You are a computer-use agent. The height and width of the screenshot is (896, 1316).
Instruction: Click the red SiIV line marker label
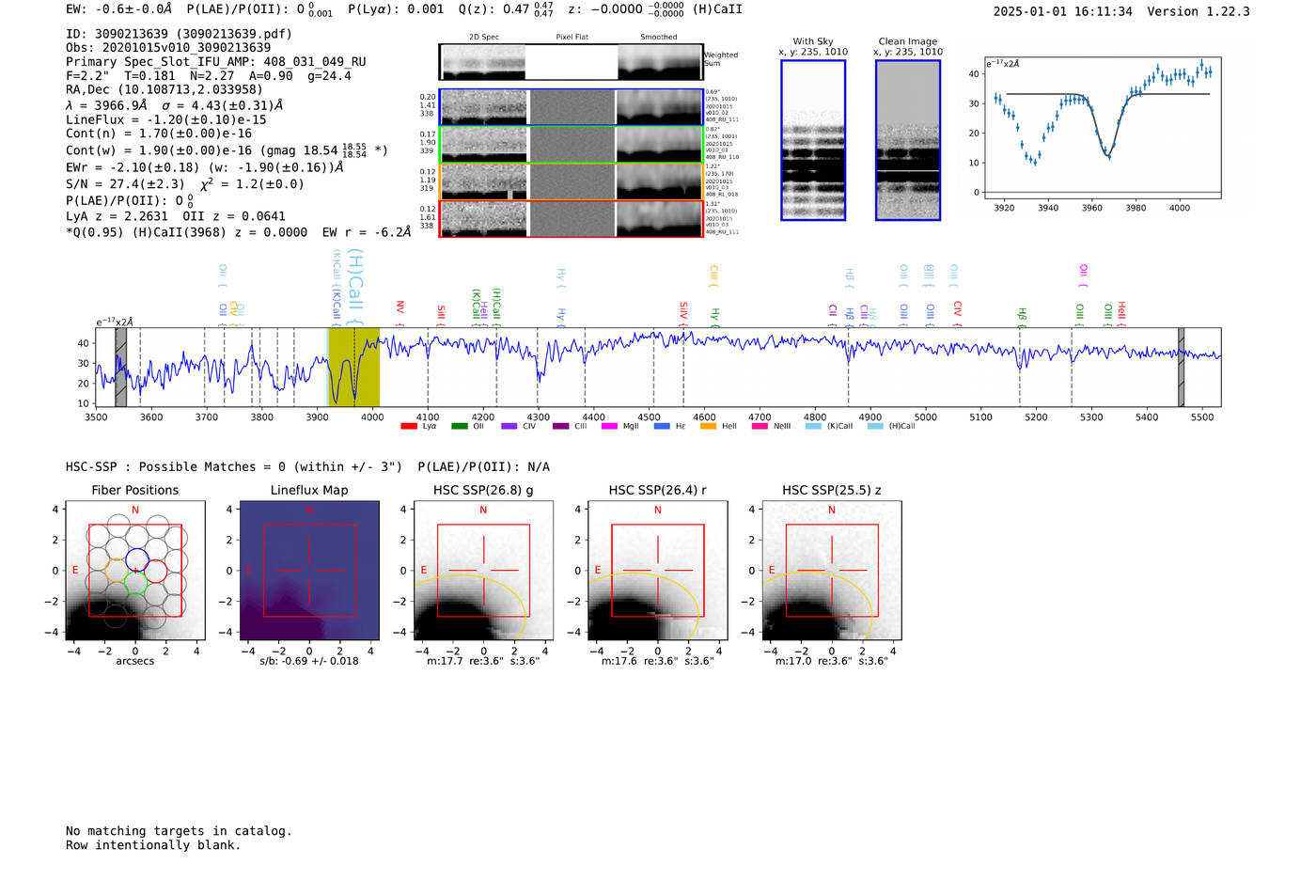pyautogui.click(x=683, y=313)
